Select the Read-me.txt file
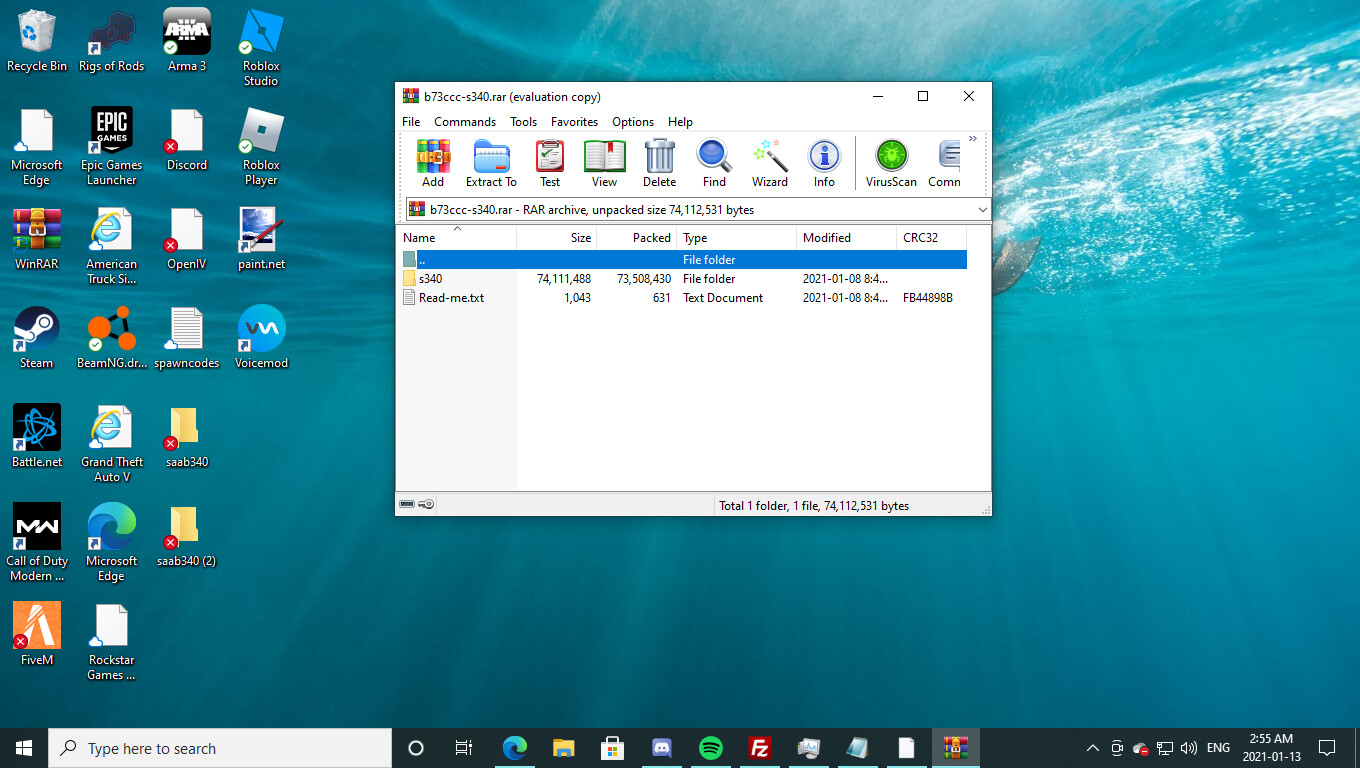The height and width of the screenshot is (768, 1360). (451, 298)
